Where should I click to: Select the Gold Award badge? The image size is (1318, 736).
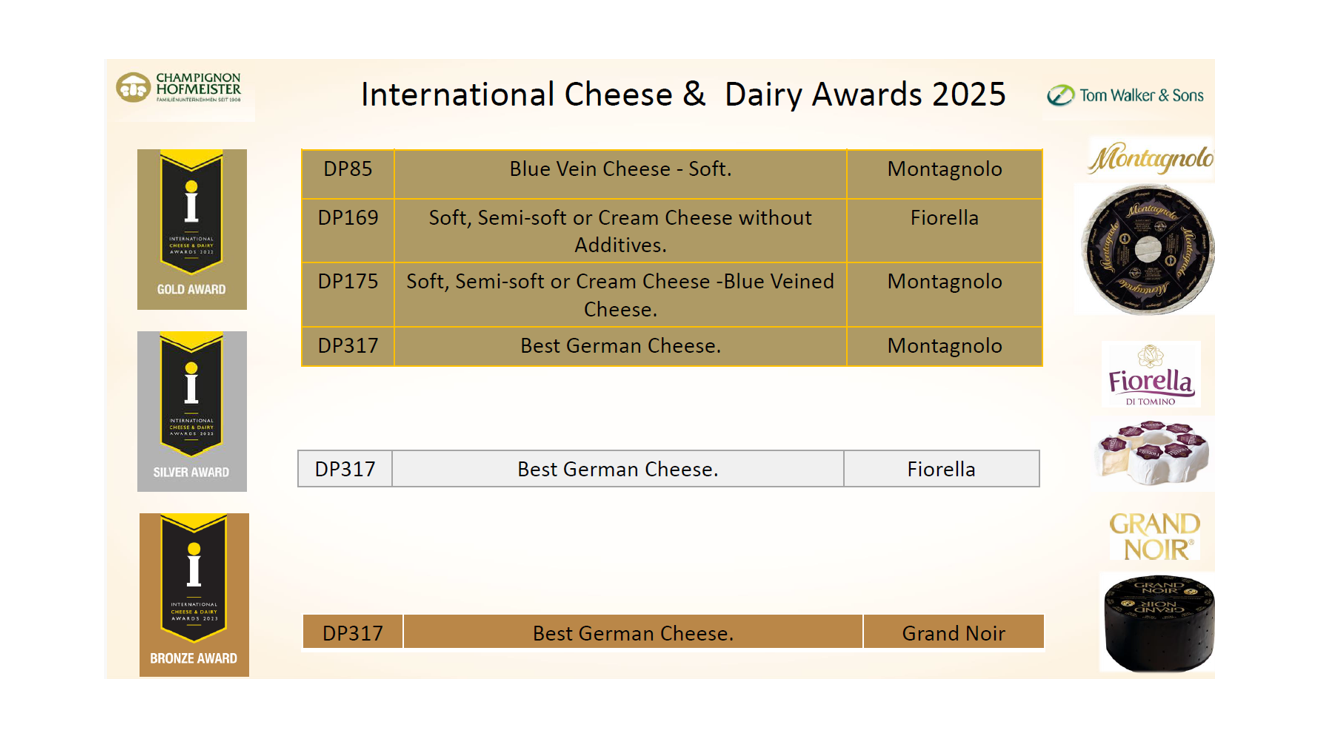(x=192, y=229)
